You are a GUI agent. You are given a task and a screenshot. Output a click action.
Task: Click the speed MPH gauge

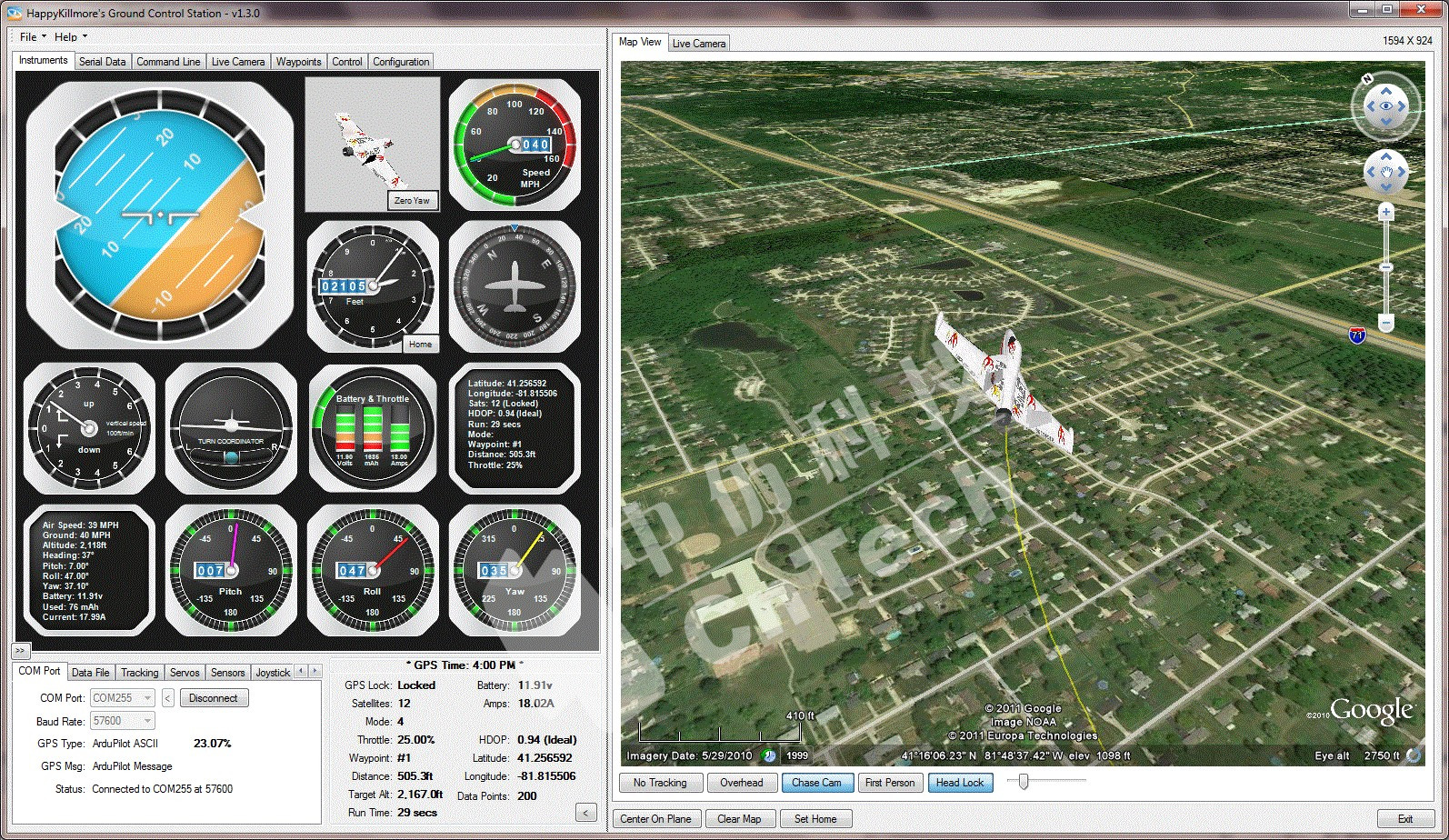(515, 145)
